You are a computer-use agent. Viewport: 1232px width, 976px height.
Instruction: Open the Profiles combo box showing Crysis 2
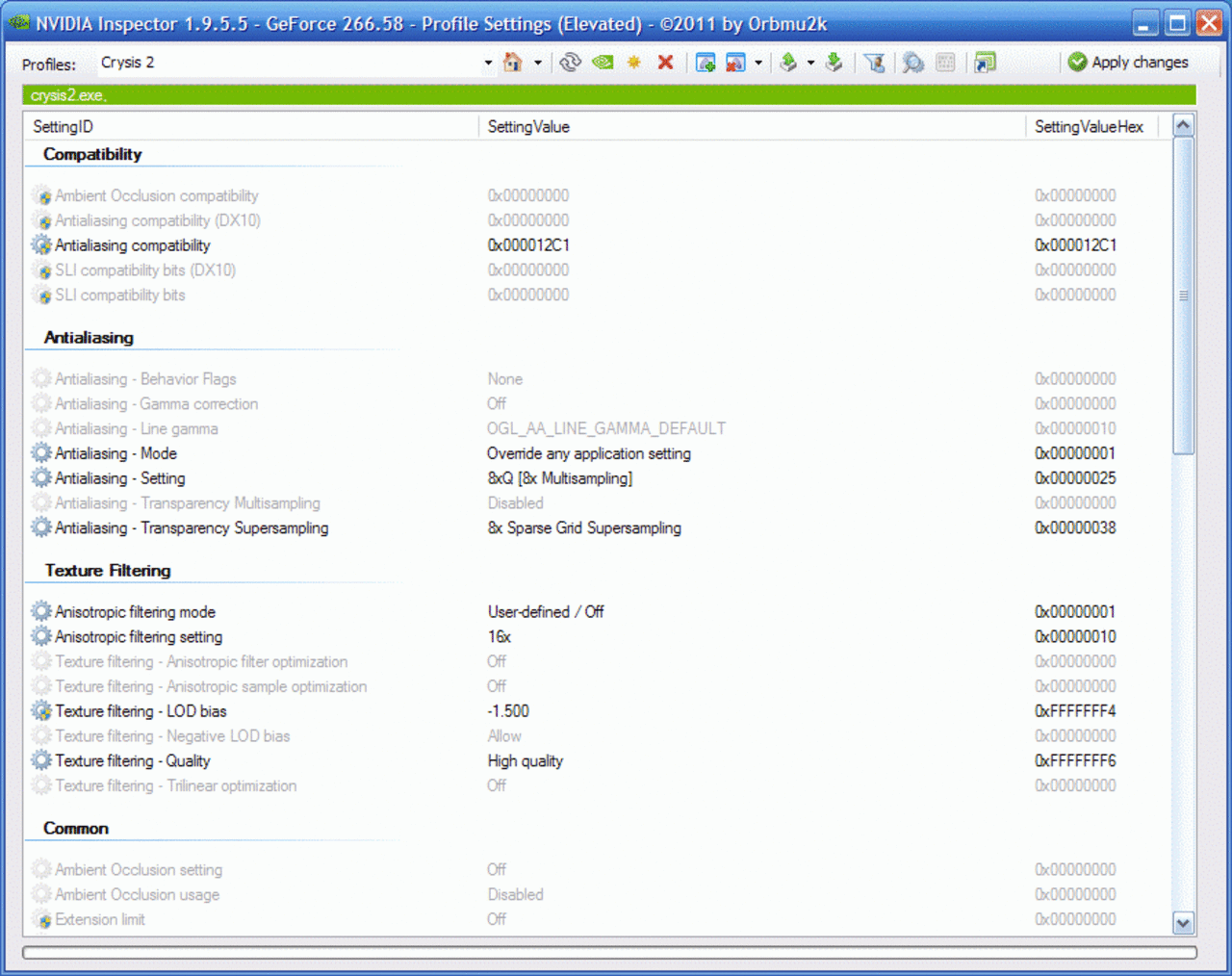(295, 63)
